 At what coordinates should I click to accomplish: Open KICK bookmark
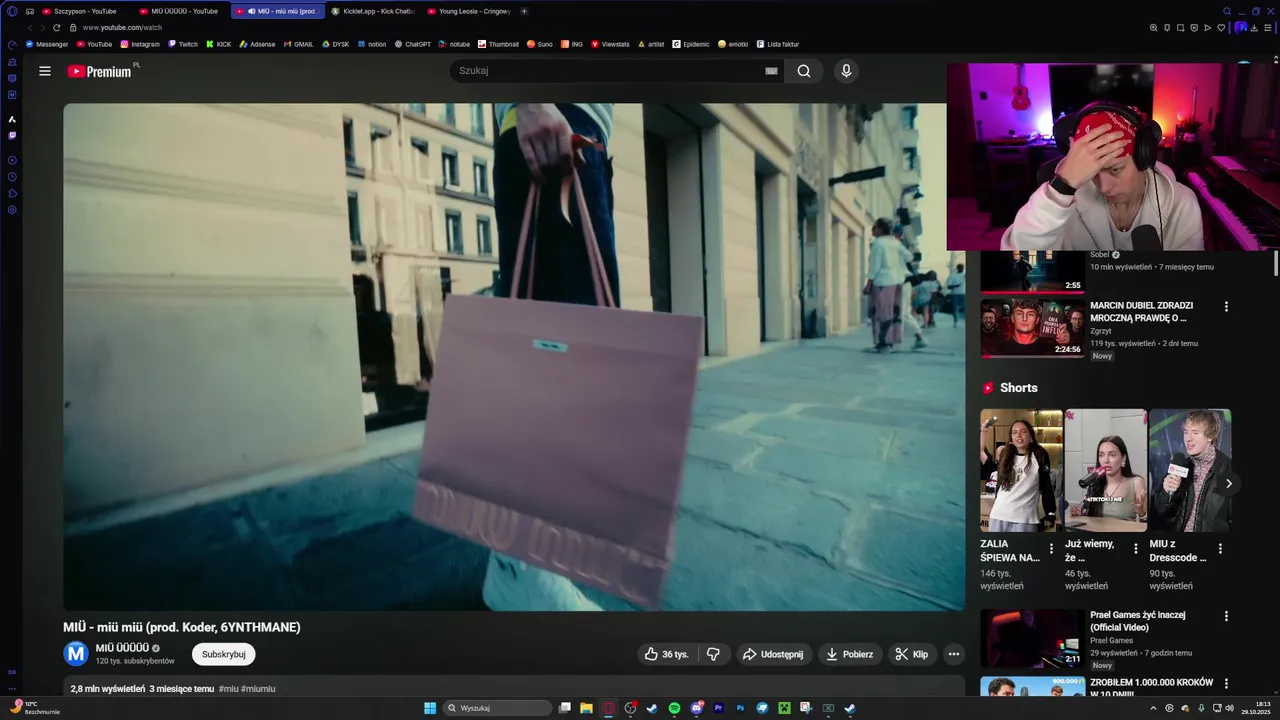(x=218, y=44)
